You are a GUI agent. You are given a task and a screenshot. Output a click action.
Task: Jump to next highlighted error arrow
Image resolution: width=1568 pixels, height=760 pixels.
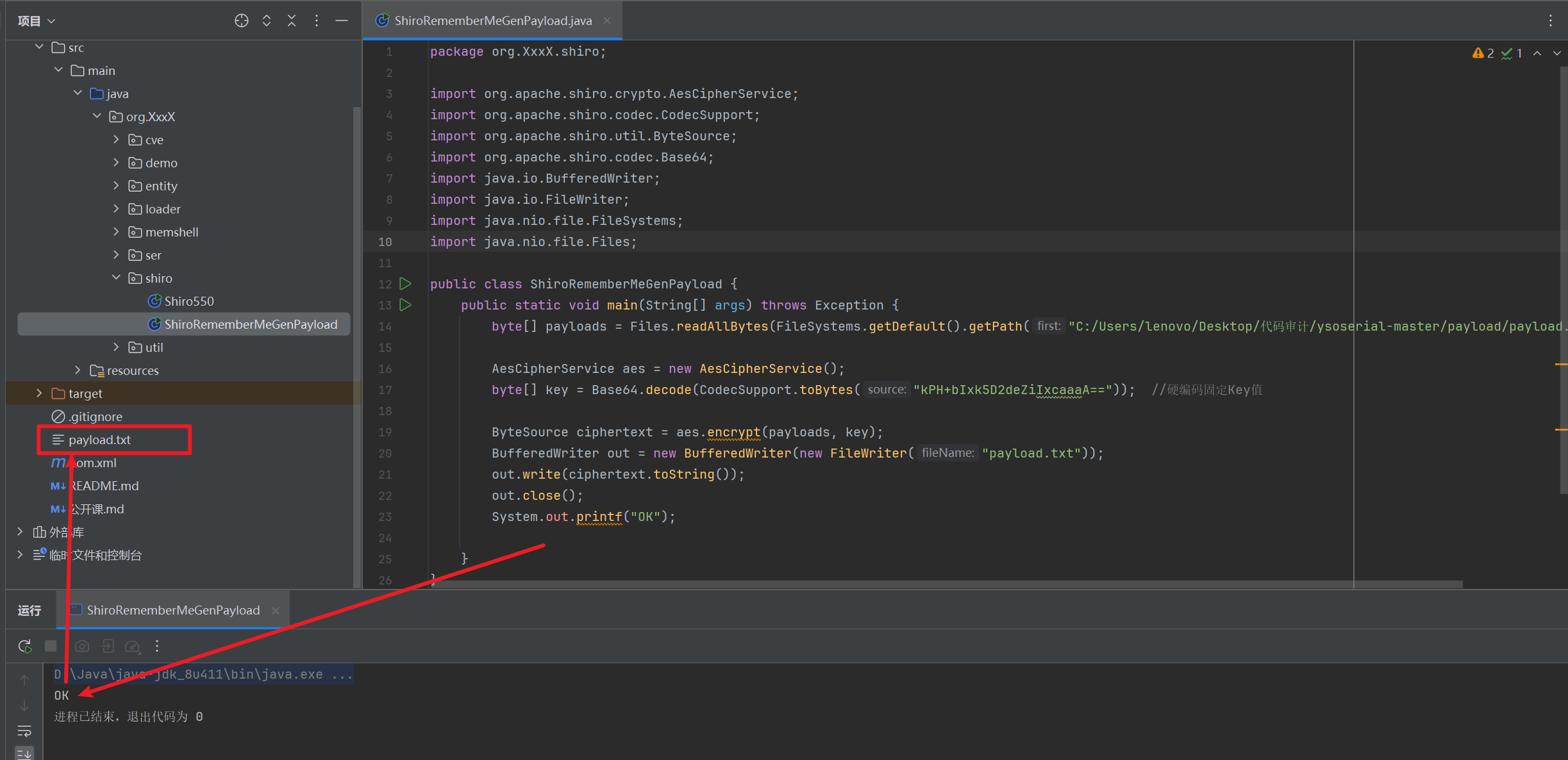click(1556, 53)
